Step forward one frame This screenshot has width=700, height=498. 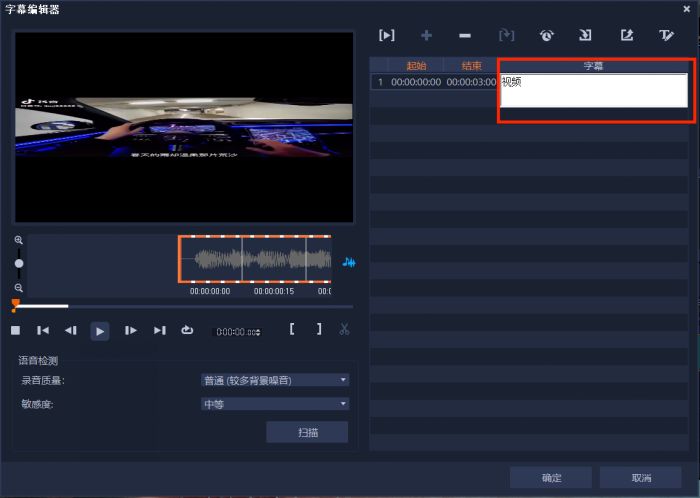pos(130,330)
